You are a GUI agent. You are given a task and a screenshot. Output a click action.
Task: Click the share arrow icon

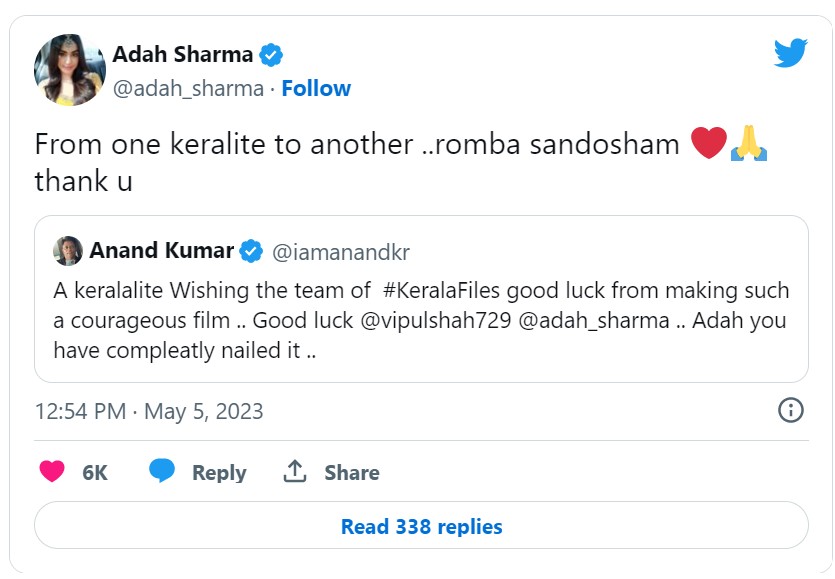tap(295, 472)
